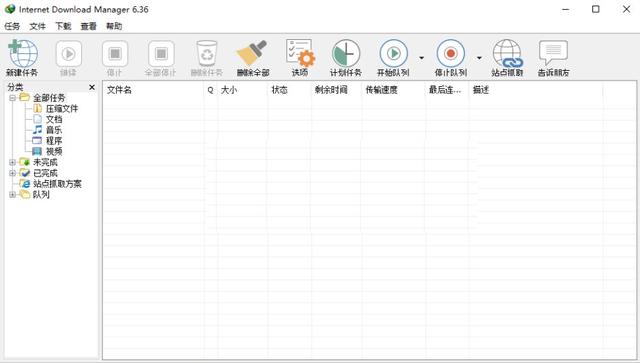Viewport: 640px width, 363px height.
Task: Close the 分类 categories panel
Action: click(x=92, y=87)
